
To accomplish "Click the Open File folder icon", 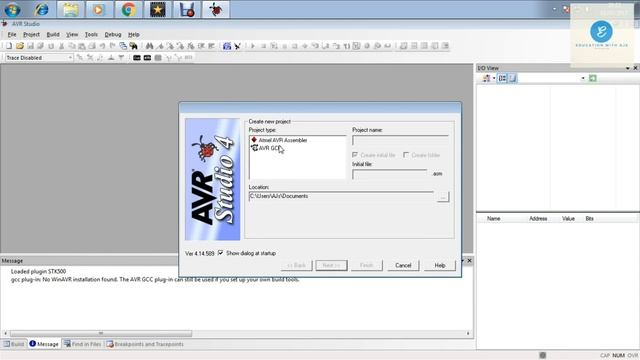I will [x=20, y=46].
